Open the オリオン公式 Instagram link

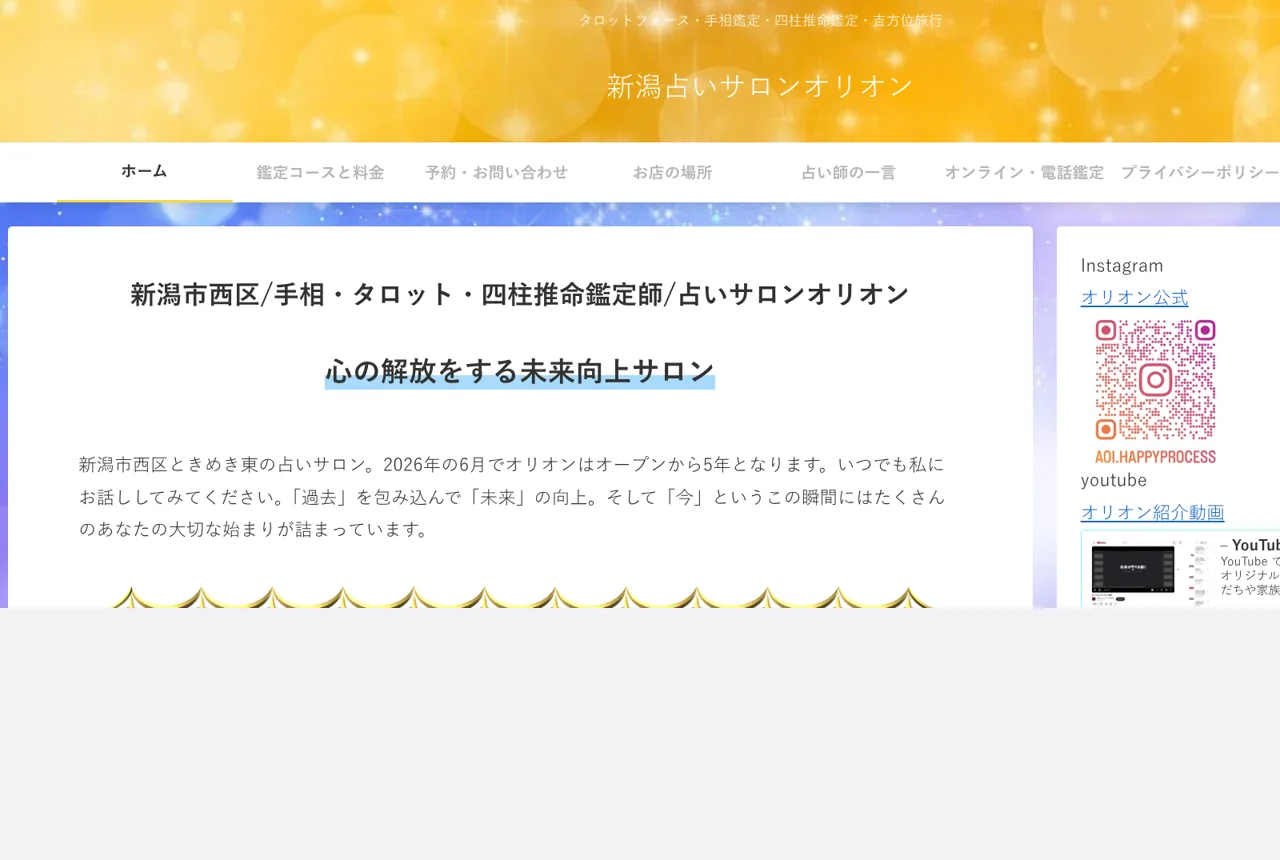1134,297
